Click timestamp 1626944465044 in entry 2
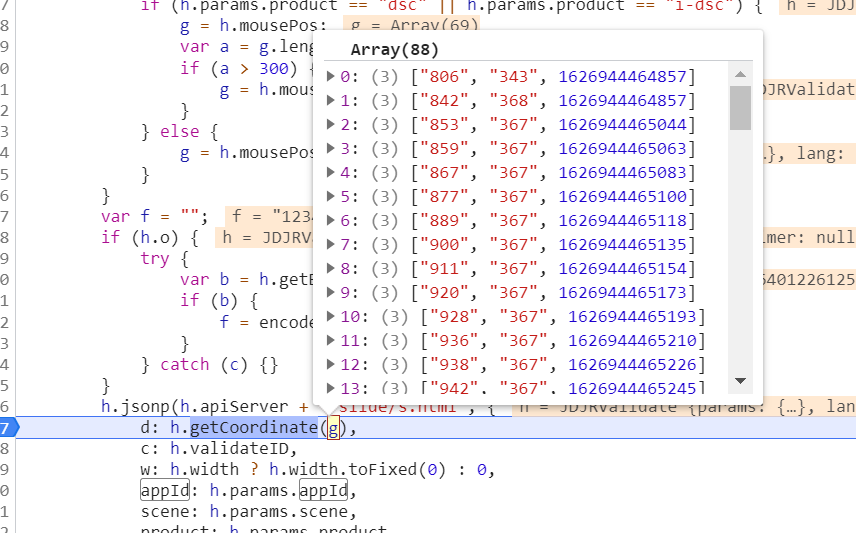This screenshot has height=533, width=856. tap(622, 125)
